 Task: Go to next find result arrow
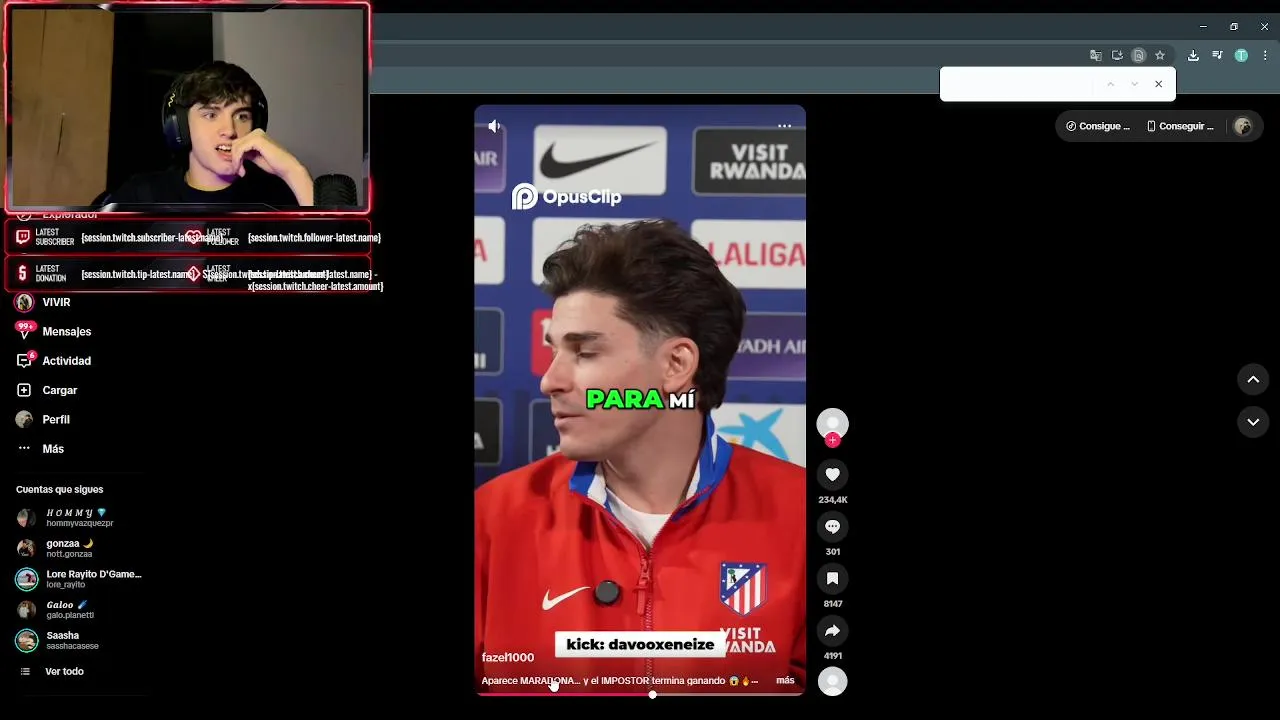click(1134, 84)
